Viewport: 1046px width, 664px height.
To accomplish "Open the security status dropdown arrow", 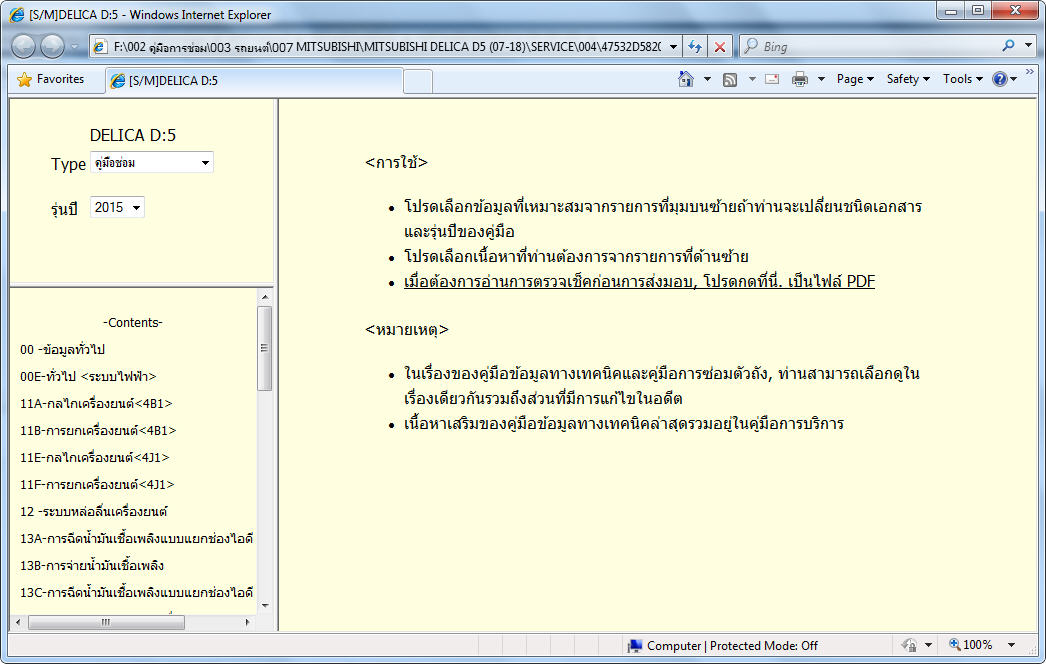I will click(x=928, y=645).
